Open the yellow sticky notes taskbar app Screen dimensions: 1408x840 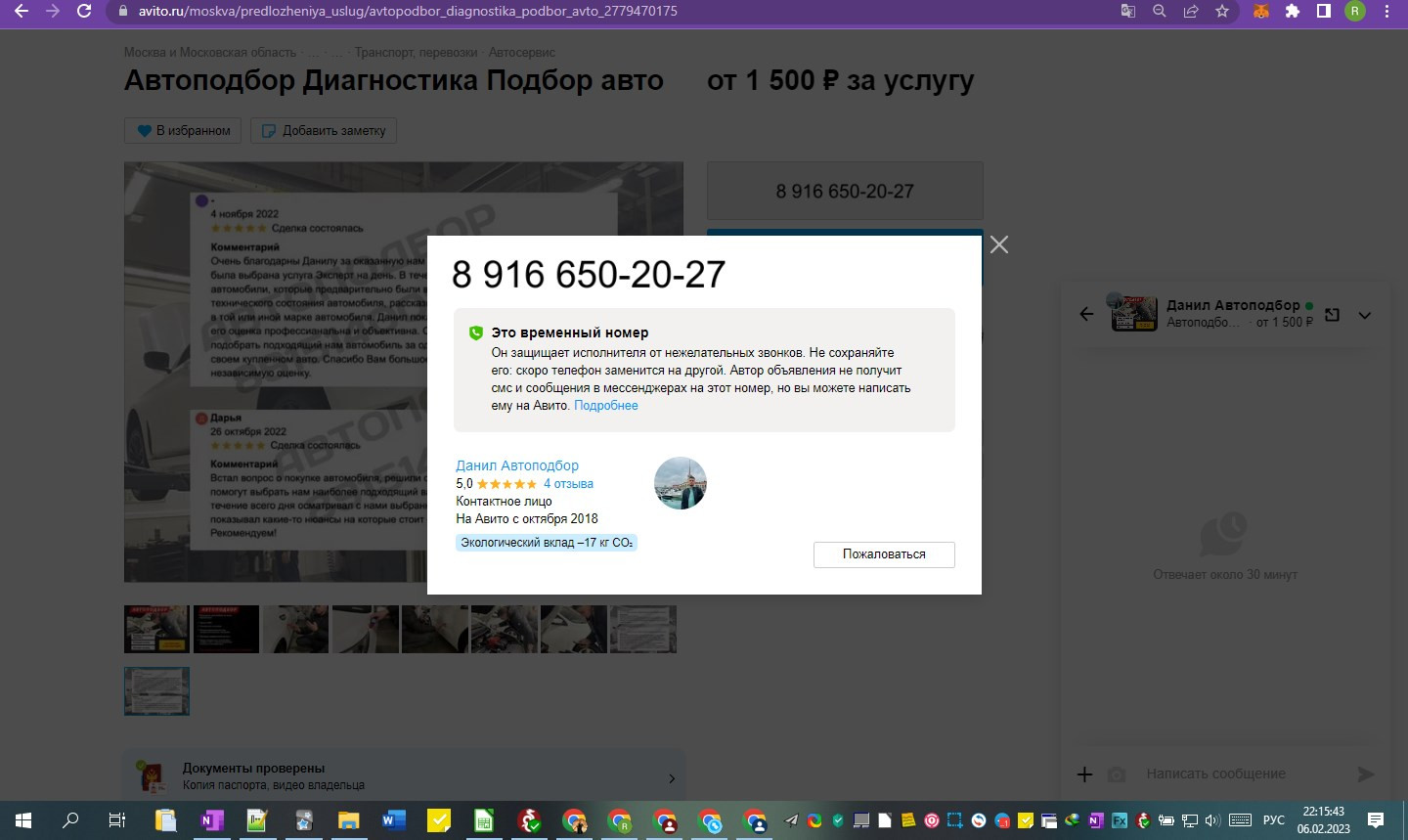tap(439, 820)
